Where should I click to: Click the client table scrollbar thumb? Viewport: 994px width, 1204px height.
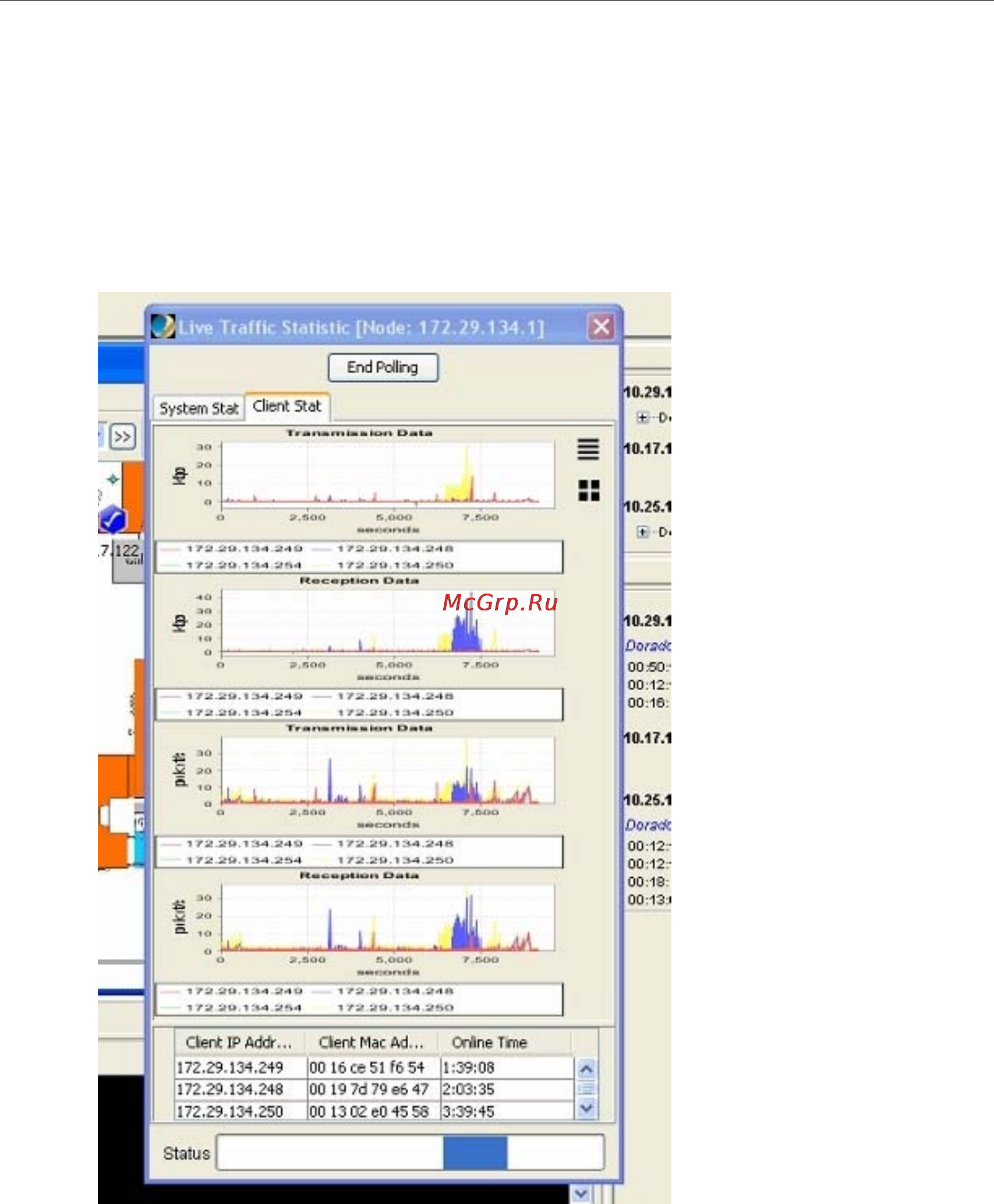point(586,1088)
